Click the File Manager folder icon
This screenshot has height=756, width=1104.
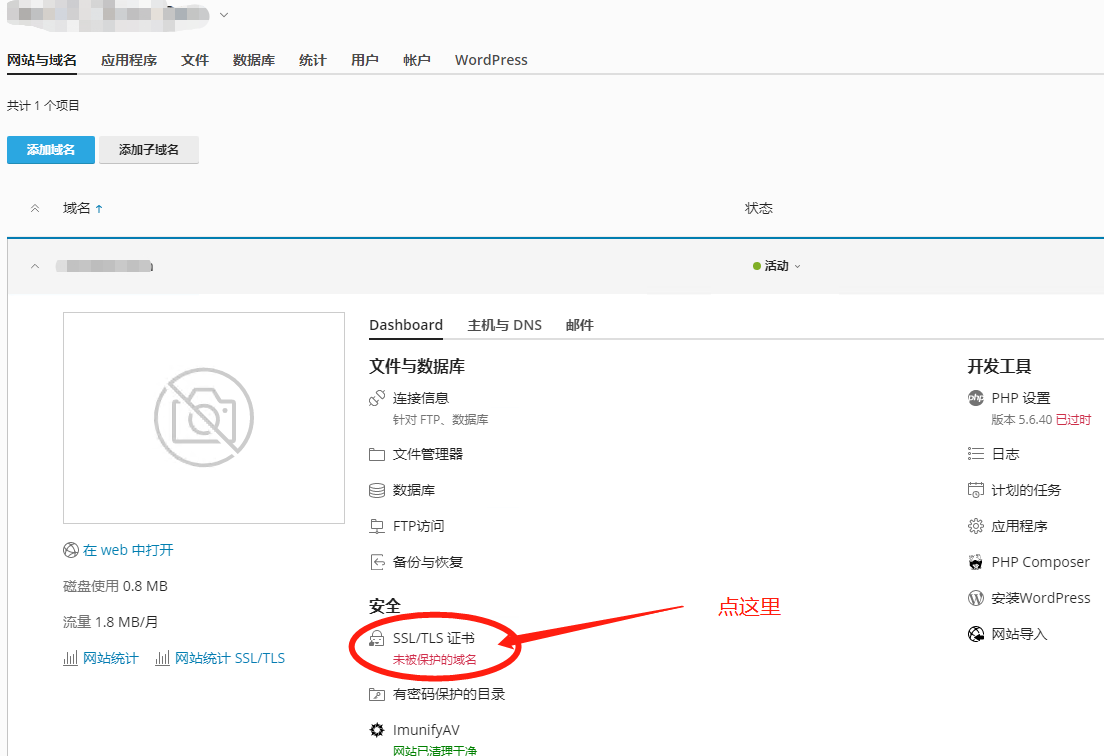[377, 455]
